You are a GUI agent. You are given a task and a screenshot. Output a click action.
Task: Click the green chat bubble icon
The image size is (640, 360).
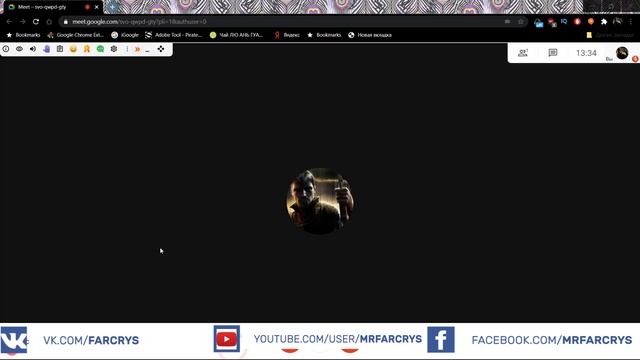pos(100,49)
